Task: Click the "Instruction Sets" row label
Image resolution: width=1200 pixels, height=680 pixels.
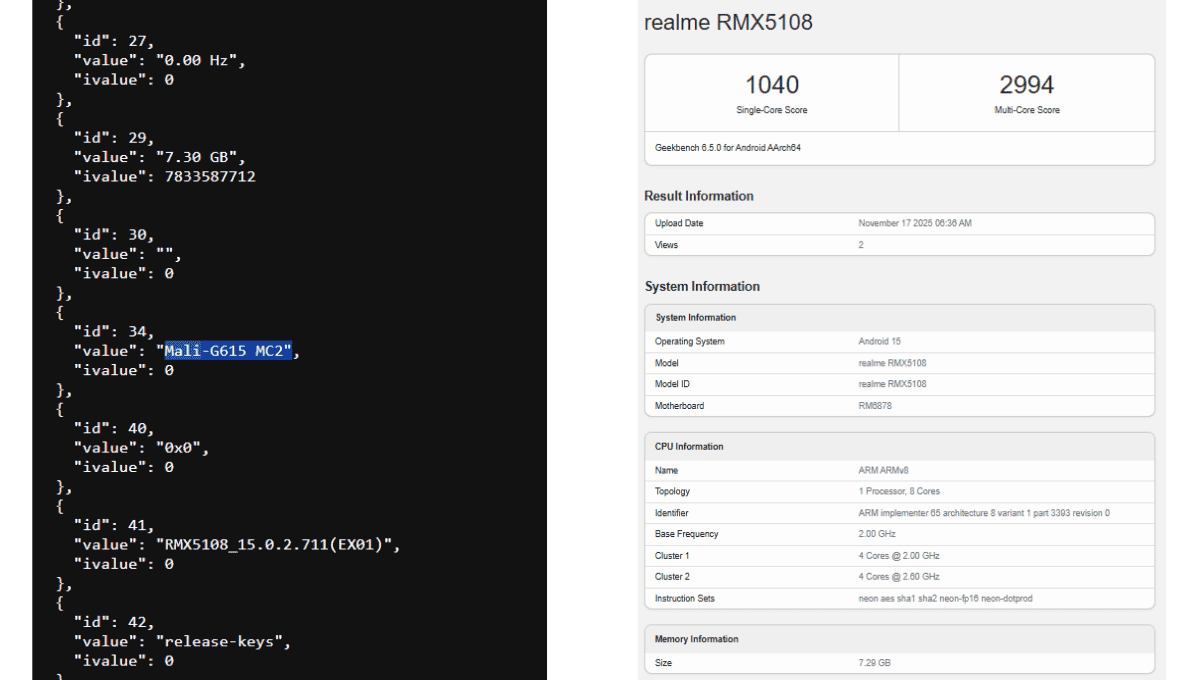Action: click(685, 599)
